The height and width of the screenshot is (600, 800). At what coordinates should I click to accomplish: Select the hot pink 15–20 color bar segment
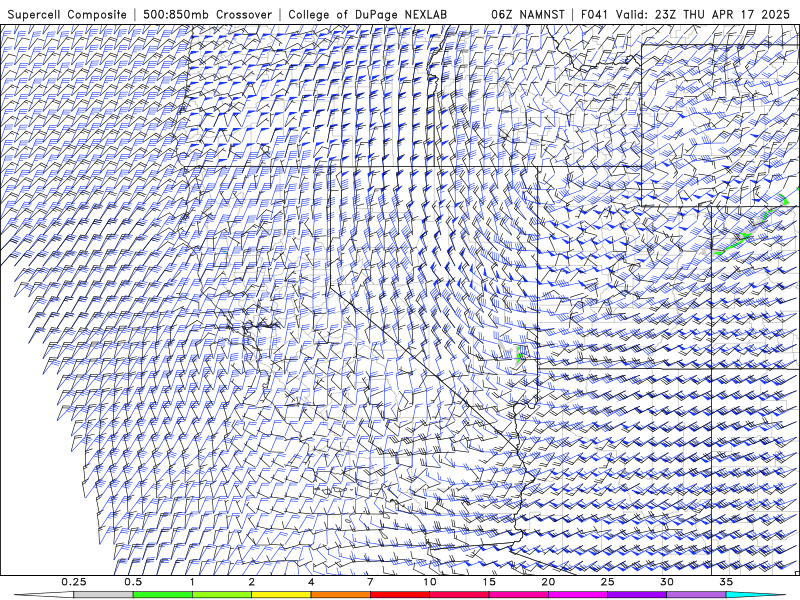(x=518, y=595)
